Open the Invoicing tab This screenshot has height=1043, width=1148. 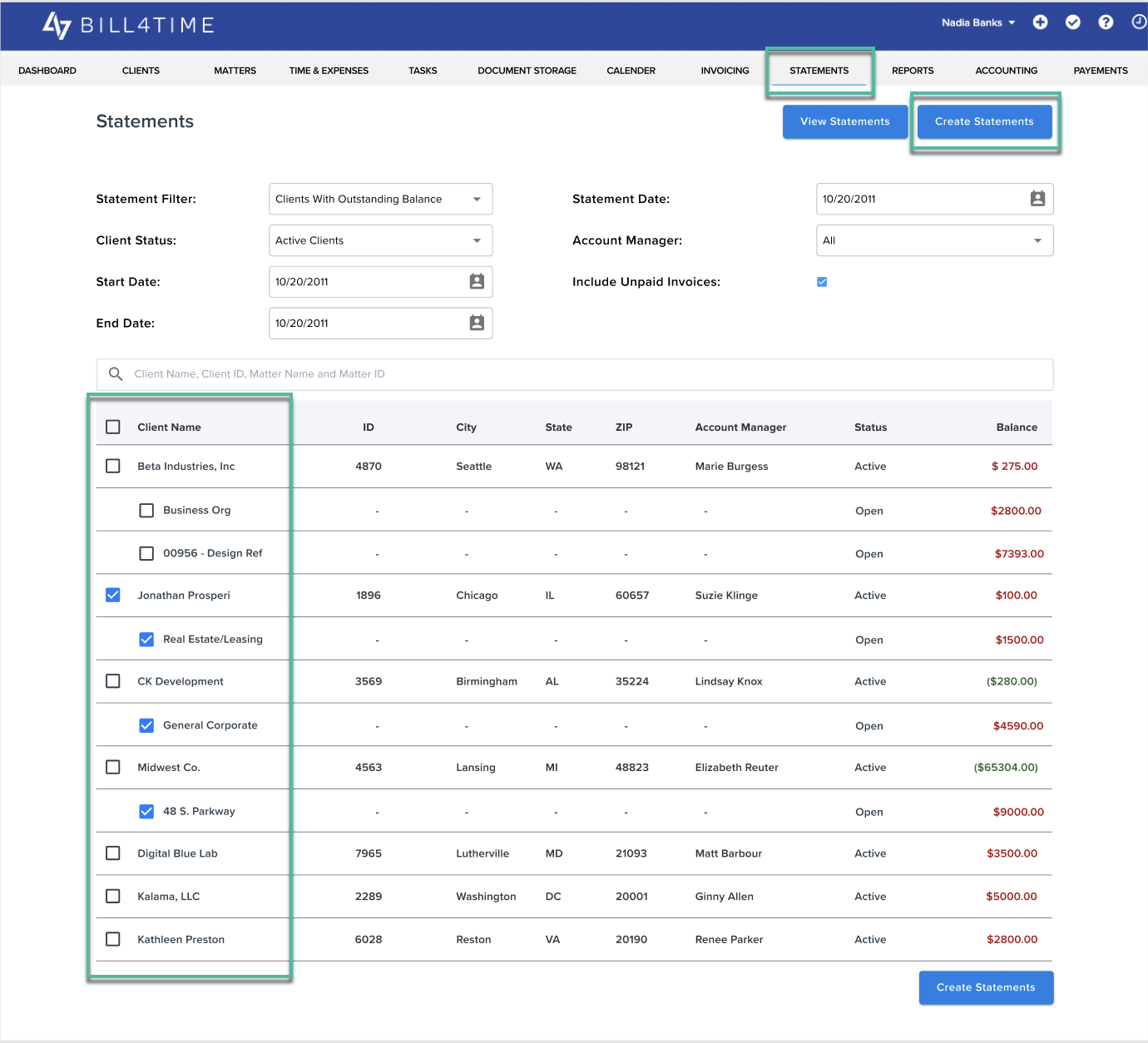725,71
